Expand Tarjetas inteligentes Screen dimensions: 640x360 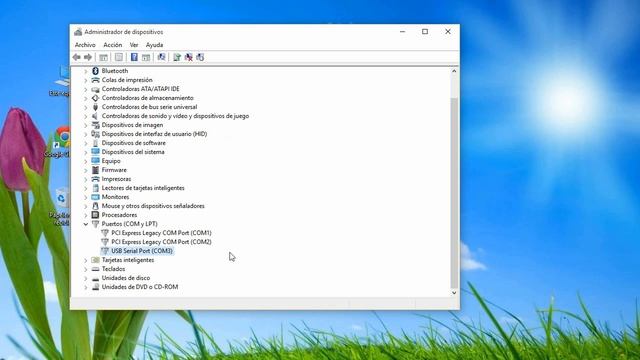tap(86, 260)
